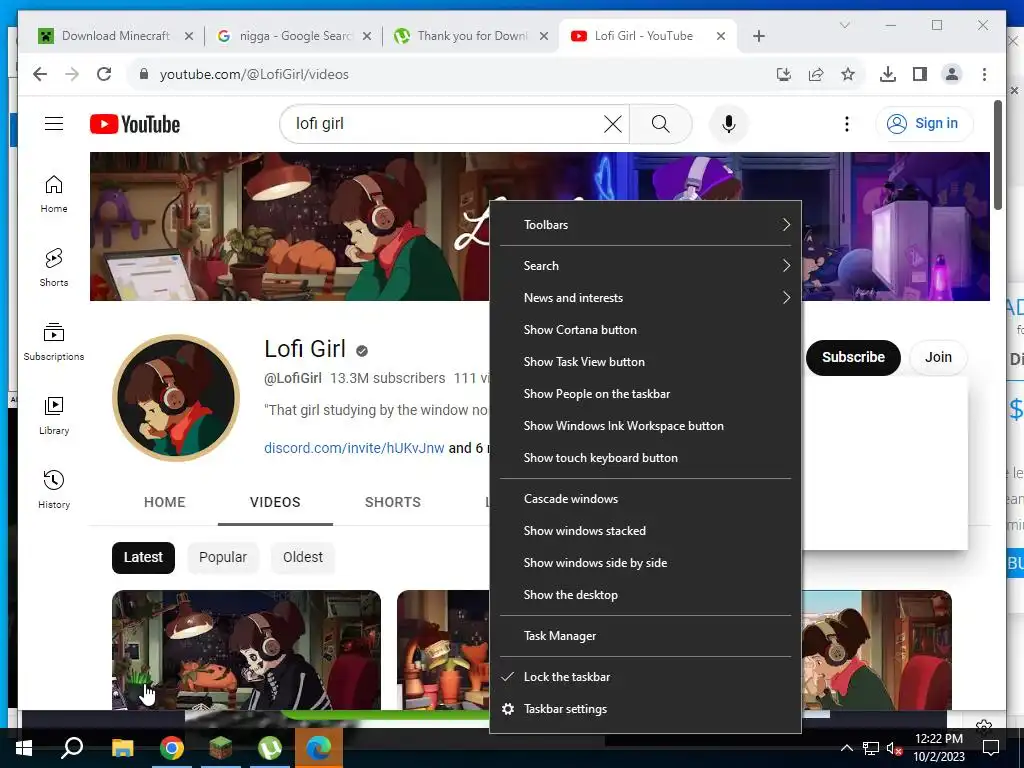Open Chrome three-dot menu
1024x768 pixels.
[x=984, y=74]
